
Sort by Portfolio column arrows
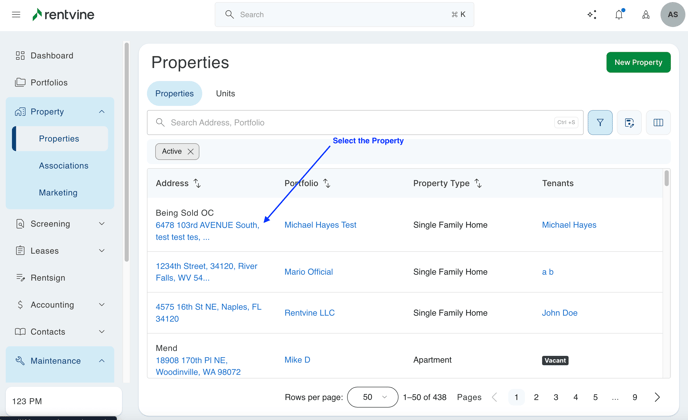327,184
